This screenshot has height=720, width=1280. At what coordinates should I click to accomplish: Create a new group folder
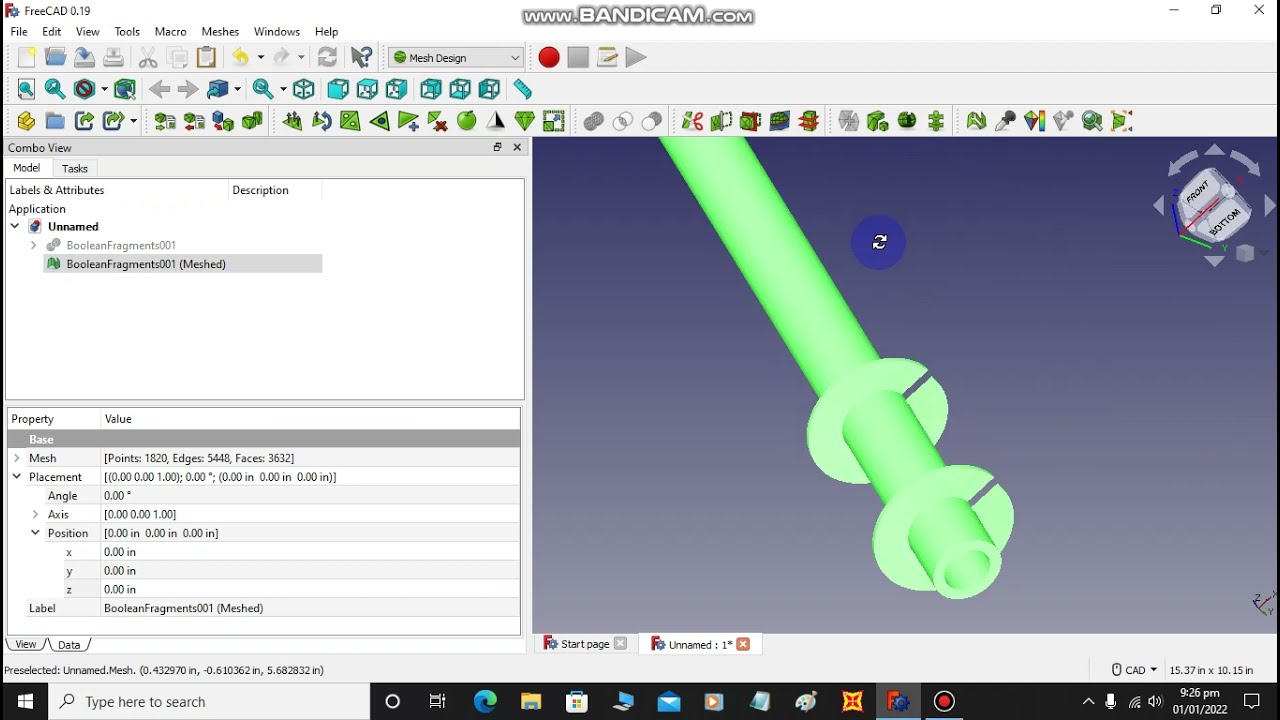click(55, 121)
